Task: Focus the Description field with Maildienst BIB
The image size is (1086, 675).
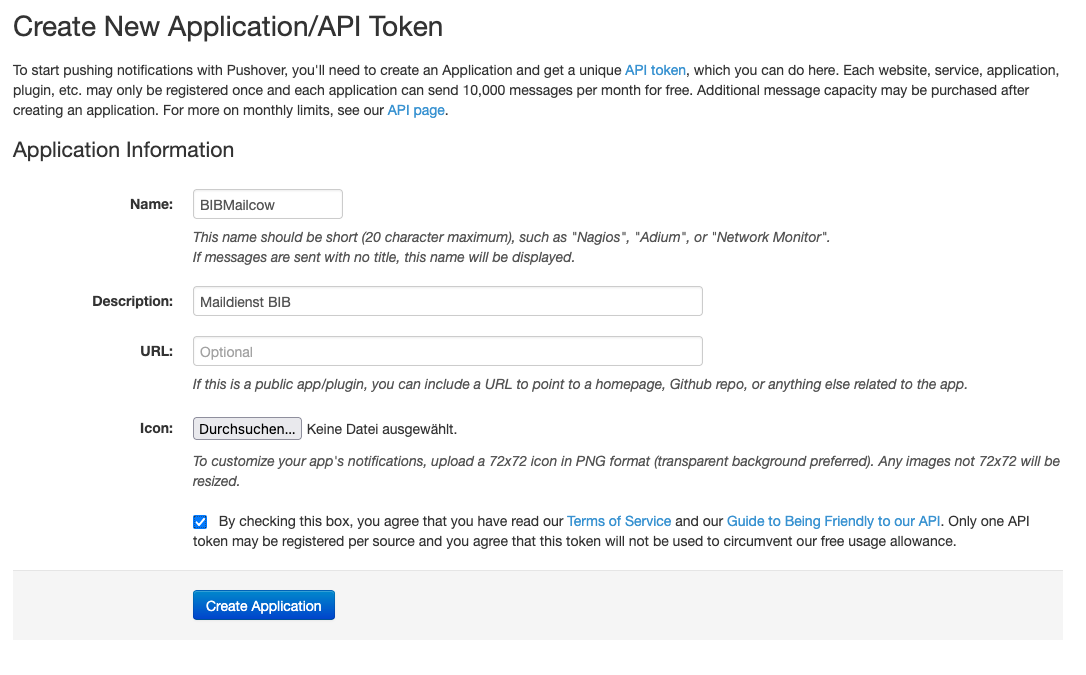Action: pos(447,301)
